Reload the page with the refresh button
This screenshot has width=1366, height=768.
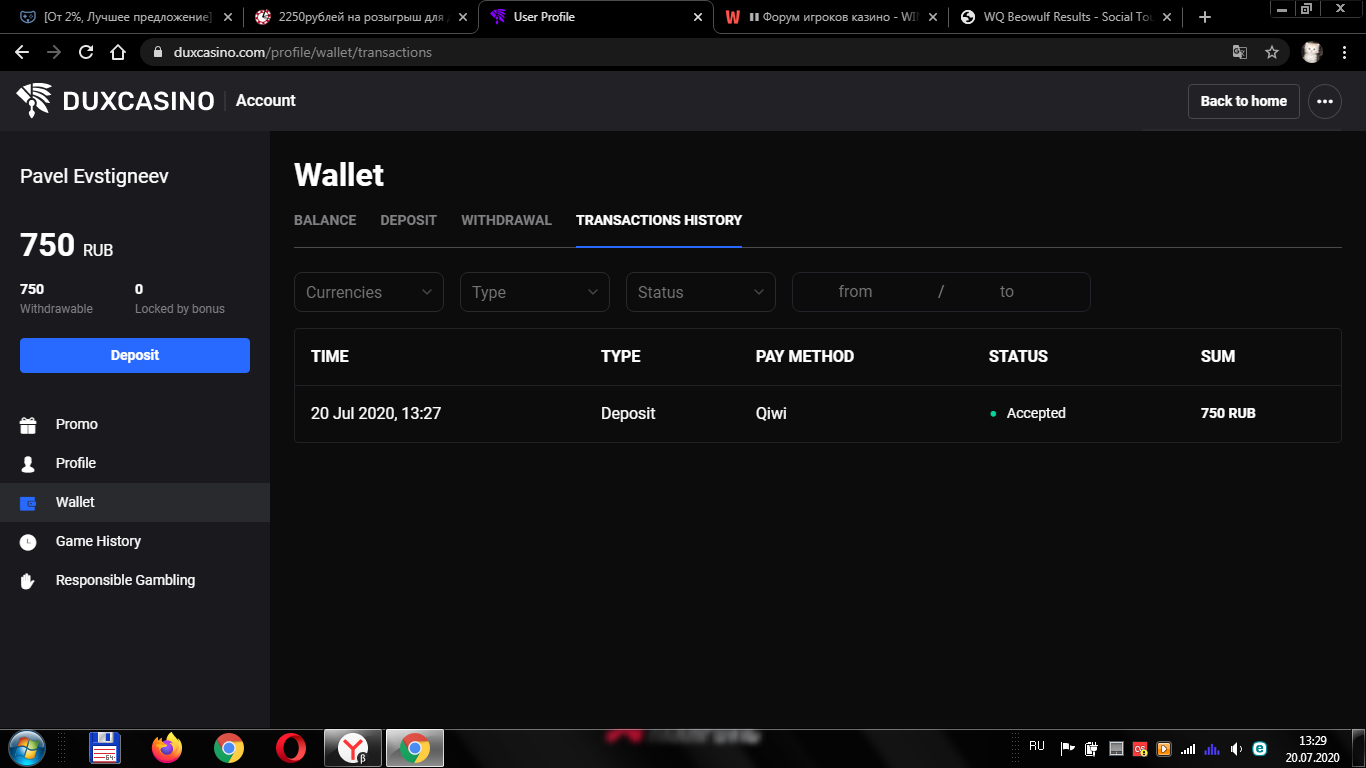pyautogui.click(x=86, y=52)
